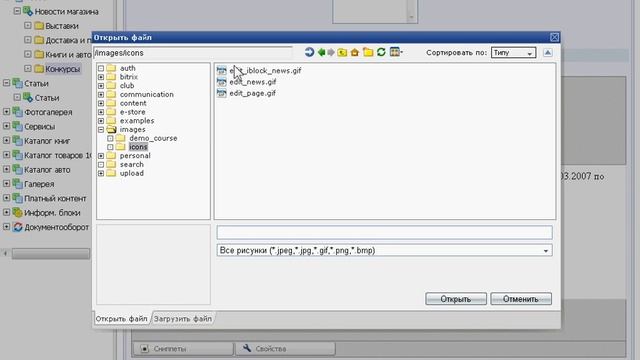Click the Открыть button
Viewport: 640px width, 360px height.
456,299
